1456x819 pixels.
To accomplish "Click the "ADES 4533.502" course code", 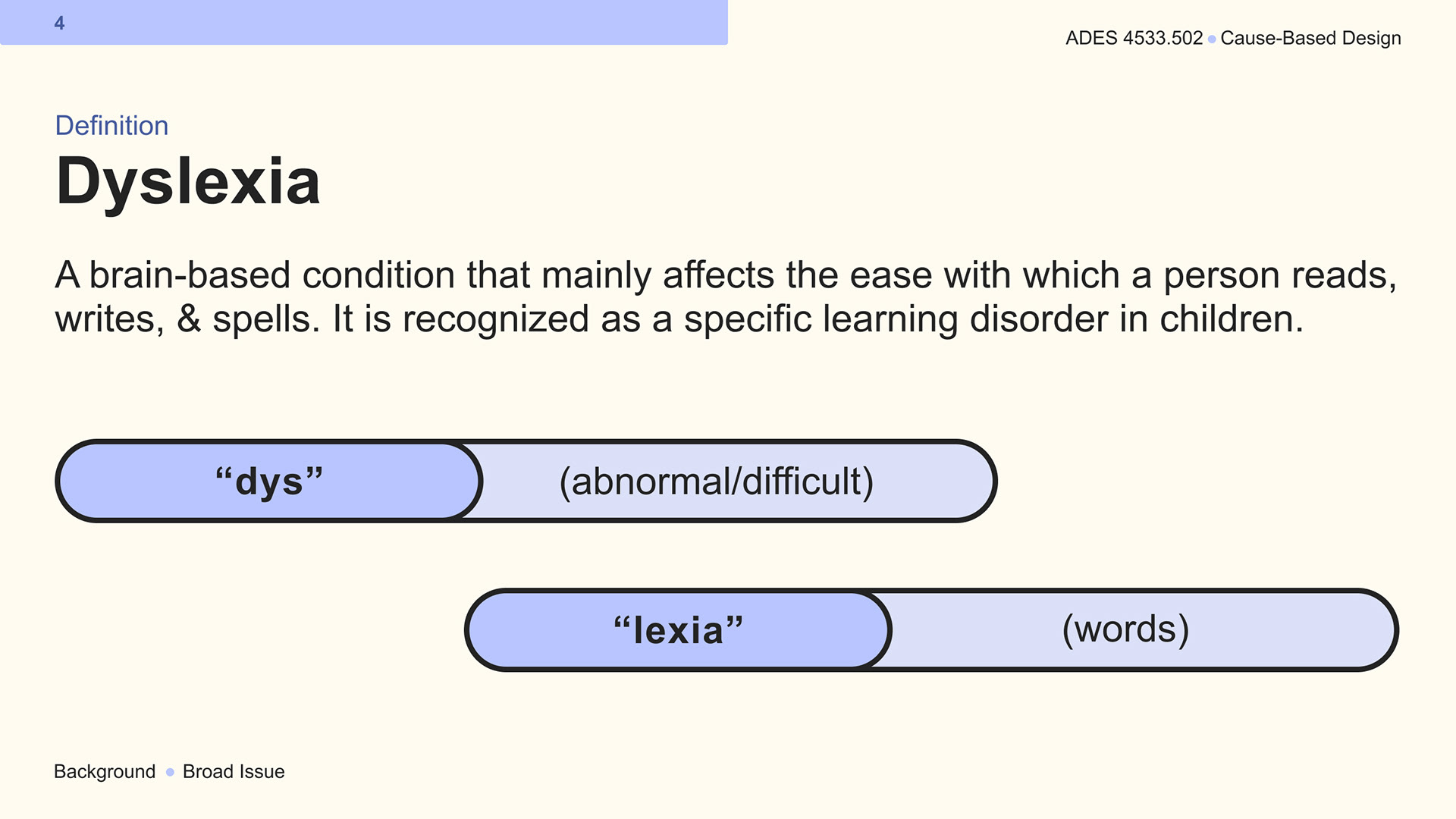I will click(1134, 38).
